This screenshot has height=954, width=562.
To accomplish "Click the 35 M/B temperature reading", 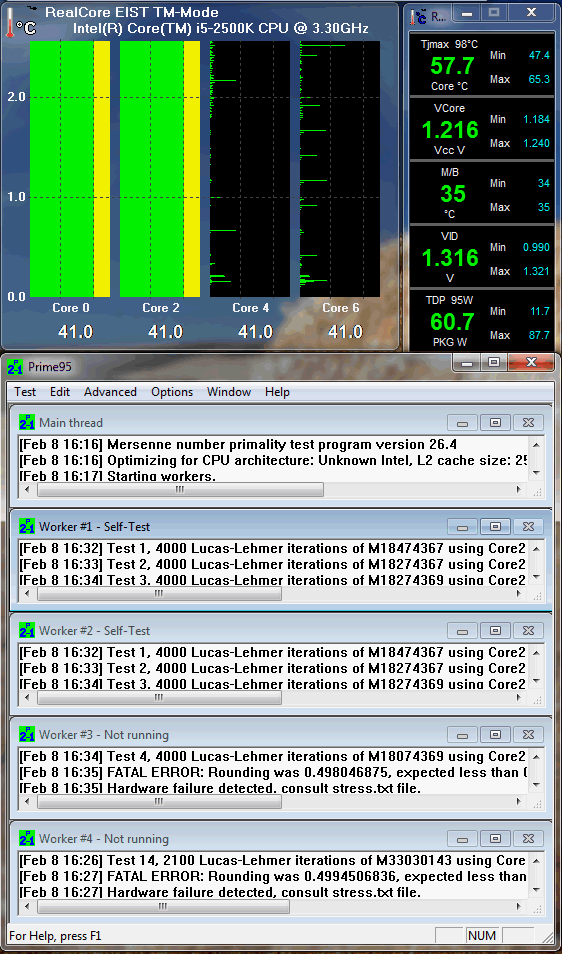I will point(453,194).
